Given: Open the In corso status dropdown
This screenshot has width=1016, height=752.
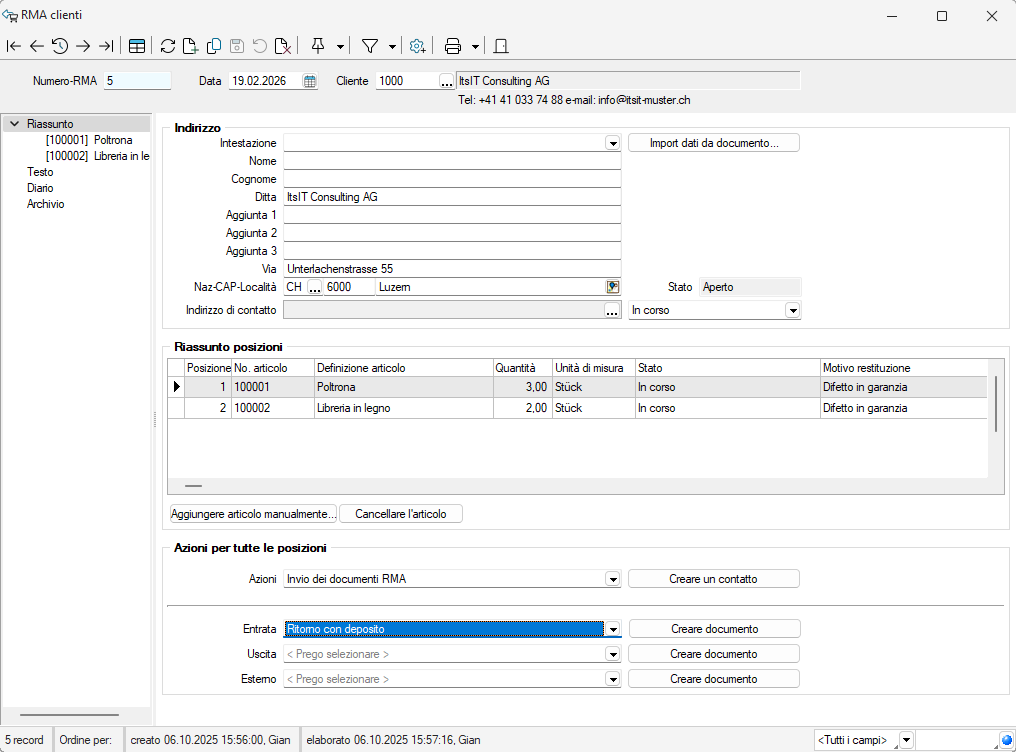Looking at the screenshot, I should pos(792,311).
